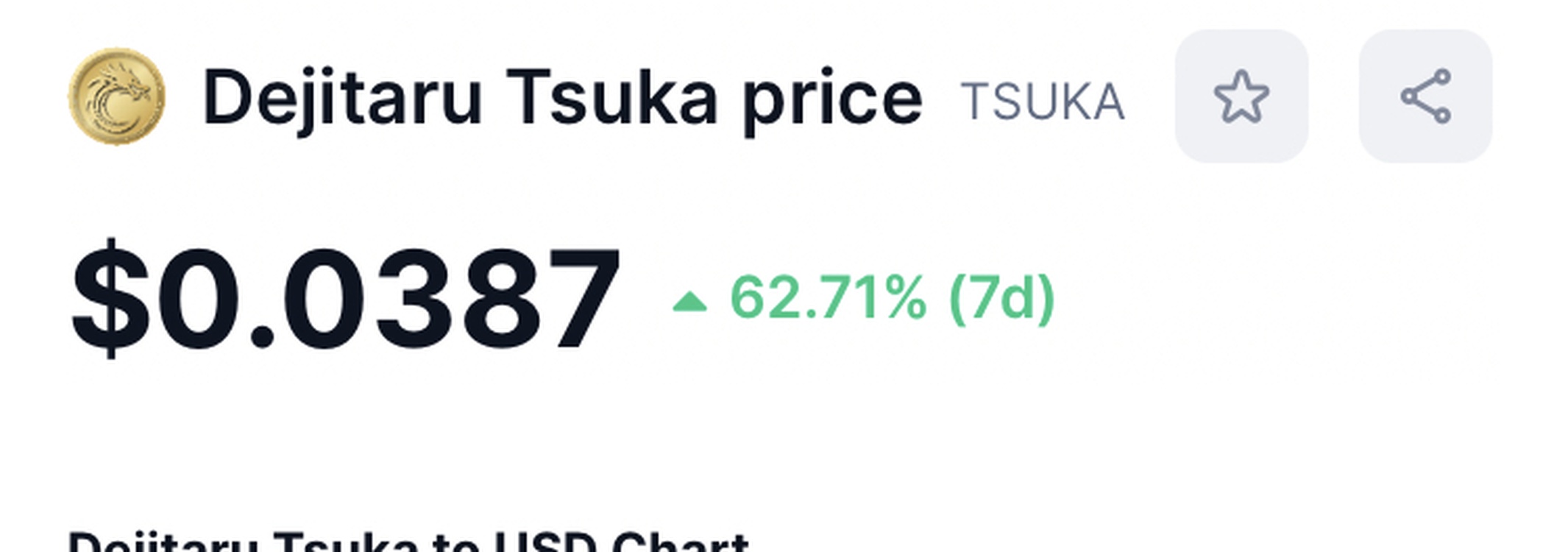Click the word "price" in the title
1568x552 pixels.
[x=831, y=99]
